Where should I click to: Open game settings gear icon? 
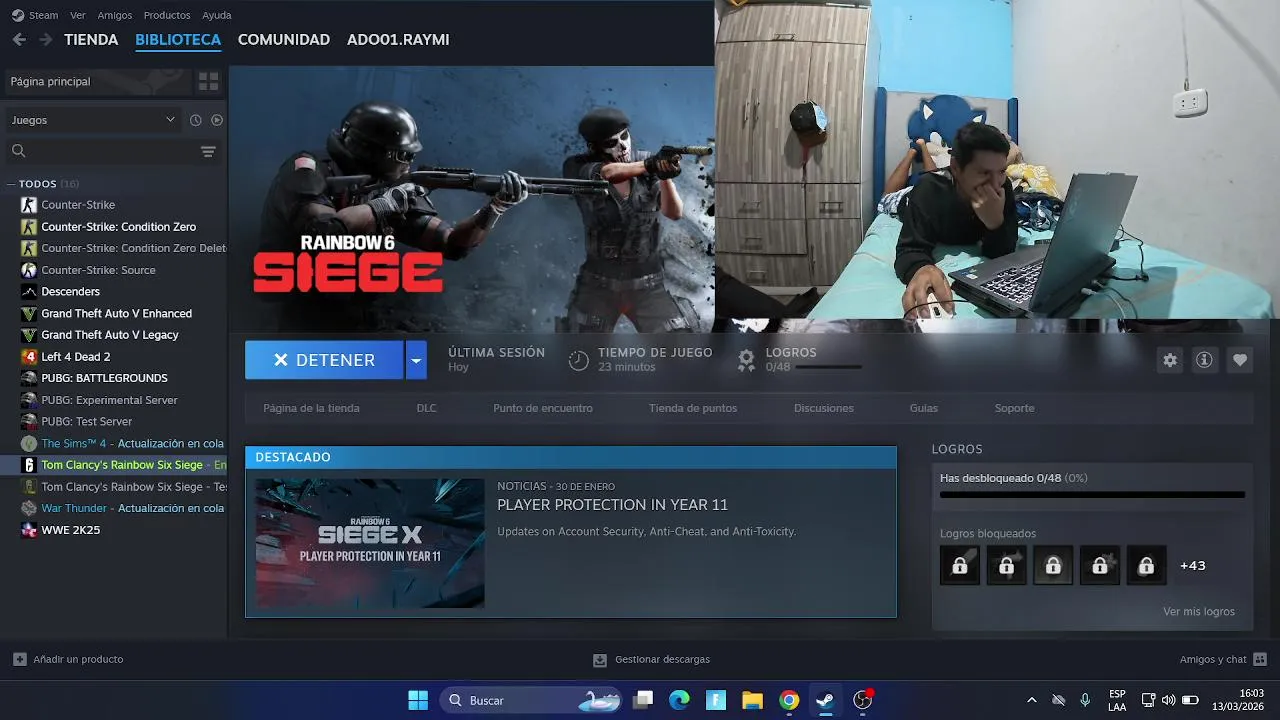1170,360
